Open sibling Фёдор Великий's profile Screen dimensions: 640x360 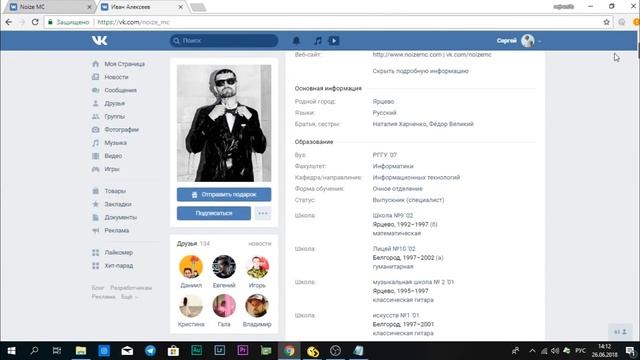click(x=451, y=124)
